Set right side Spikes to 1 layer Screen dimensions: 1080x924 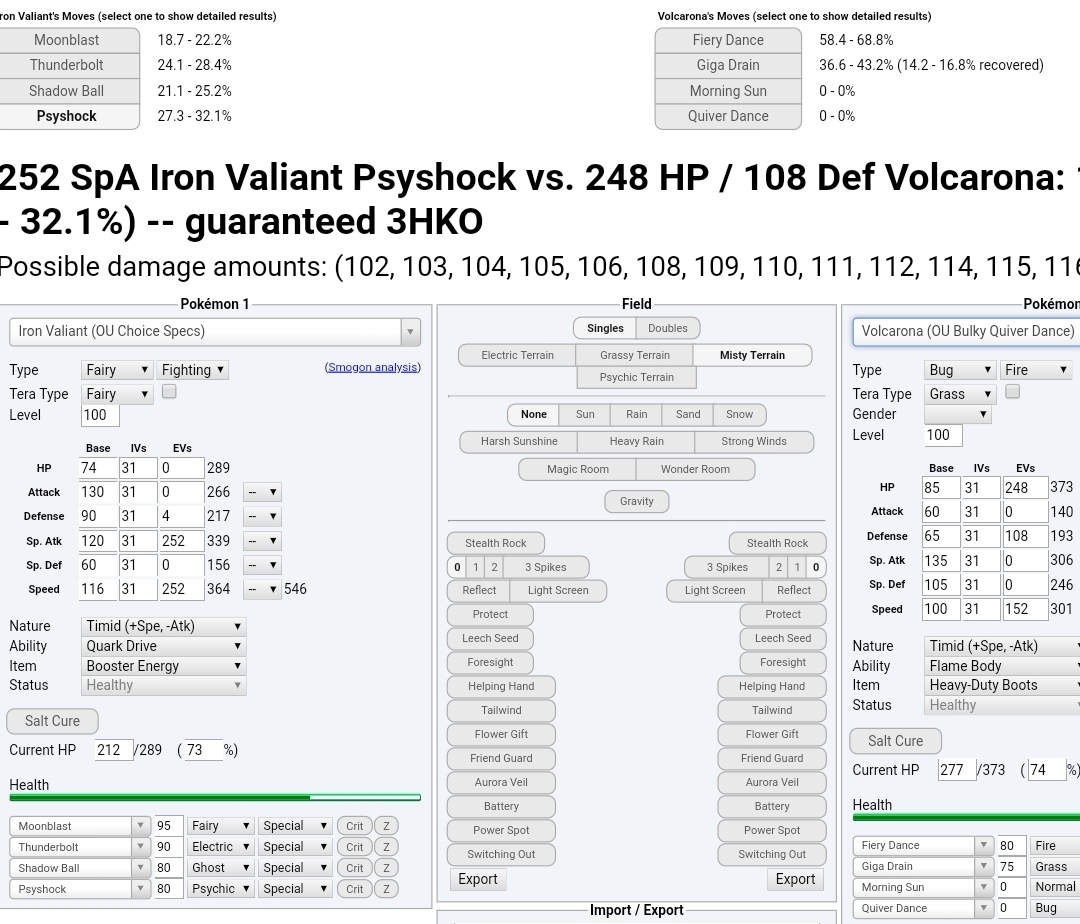797,567
